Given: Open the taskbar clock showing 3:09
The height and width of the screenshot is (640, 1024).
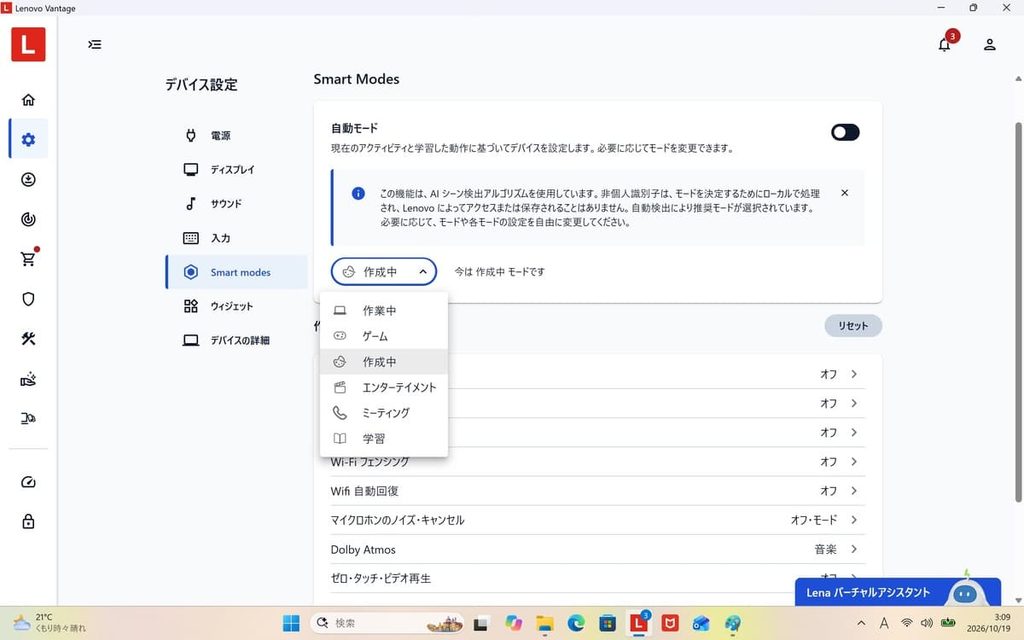Looking at the screenshot, I should point(988,623).
